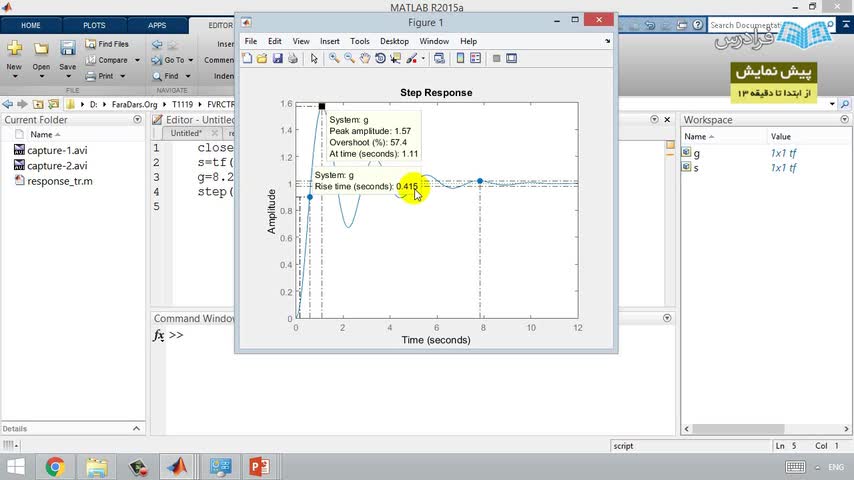Select variable s in Workspace
Viewport: 854px width, 480px height.
pos(697,168)
